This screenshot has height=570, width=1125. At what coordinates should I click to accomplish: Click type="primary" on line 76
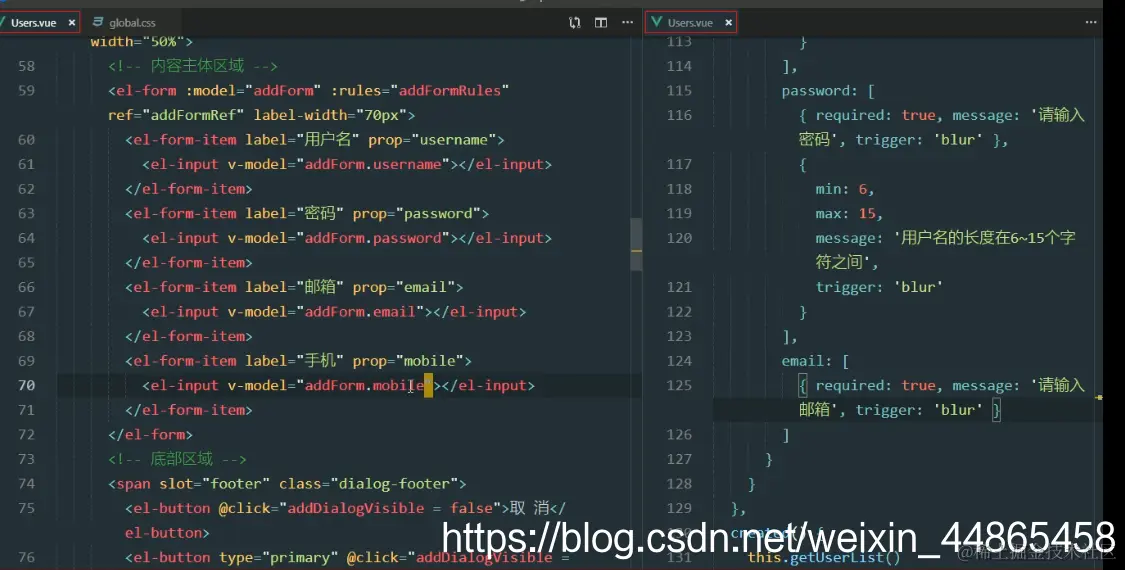(x=278, y=557)
